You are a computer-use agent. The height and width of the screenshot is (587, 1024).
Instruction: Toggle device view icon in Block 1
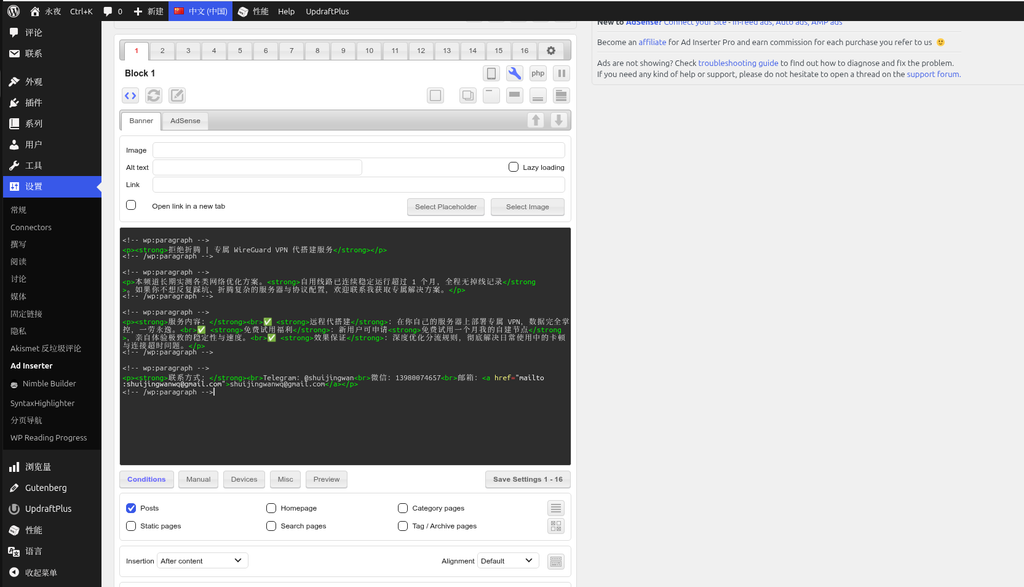pyautogui.click(x=491, y=73)
